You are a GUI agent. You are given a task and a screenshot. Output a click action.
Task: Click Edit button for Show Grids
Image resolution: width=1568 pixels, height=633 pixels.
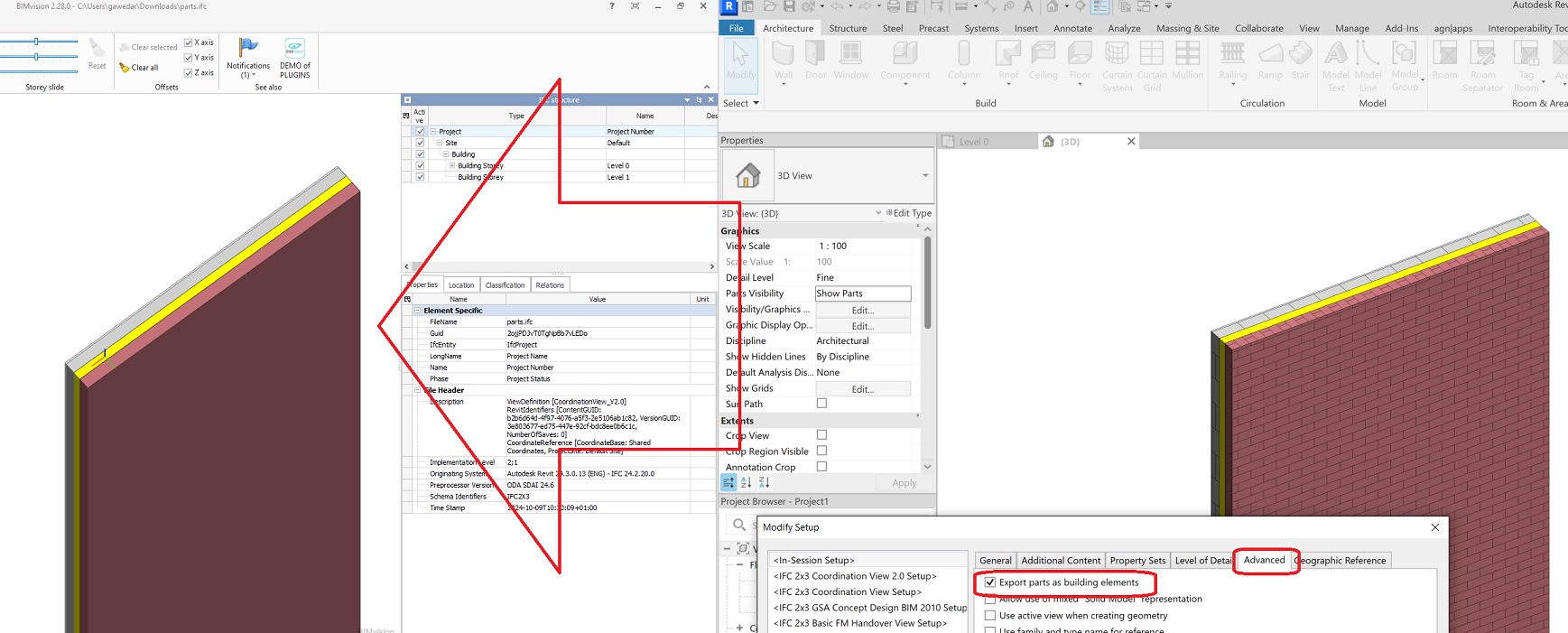862,389
